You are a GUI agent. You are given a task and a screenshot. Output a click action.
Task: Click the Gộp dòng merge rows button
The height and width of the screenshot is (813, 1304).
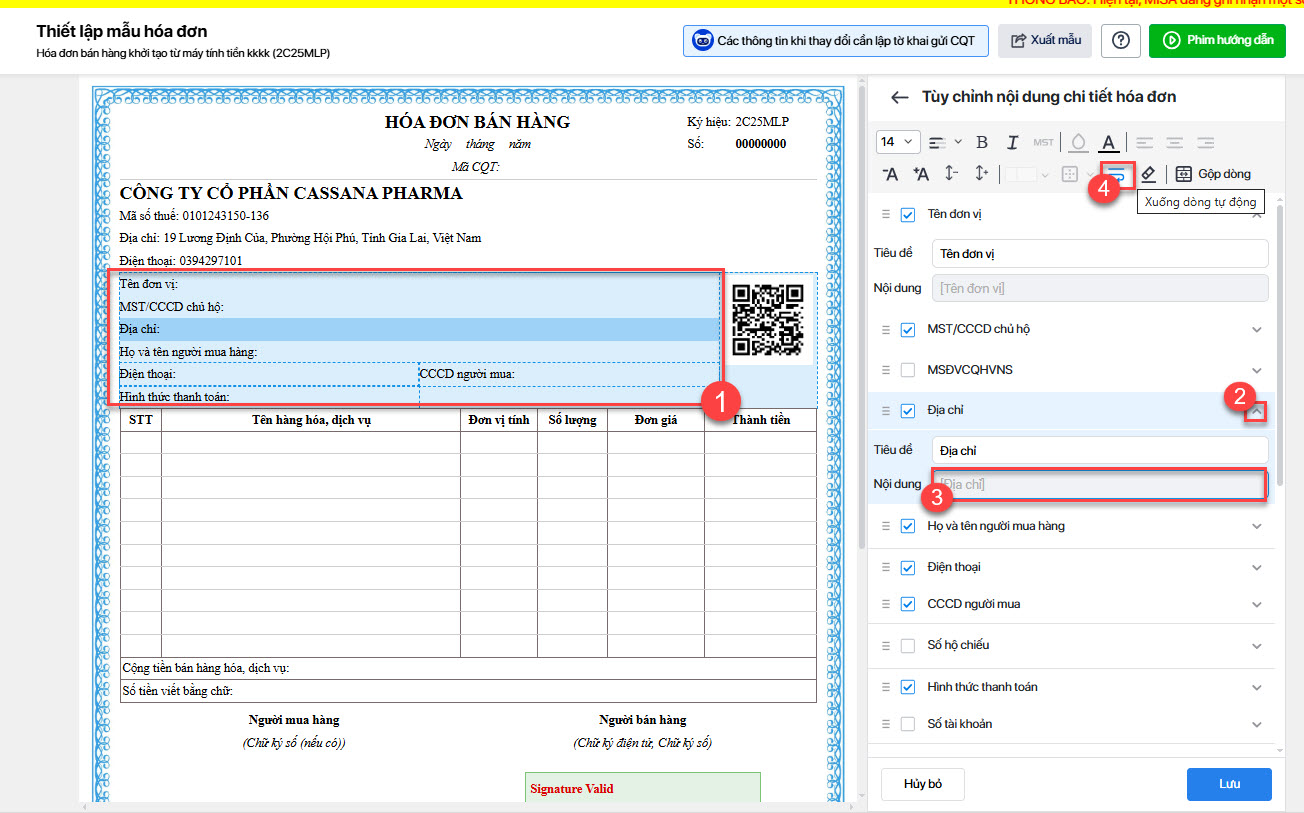pyautogui.click(x=1213, y=174)
